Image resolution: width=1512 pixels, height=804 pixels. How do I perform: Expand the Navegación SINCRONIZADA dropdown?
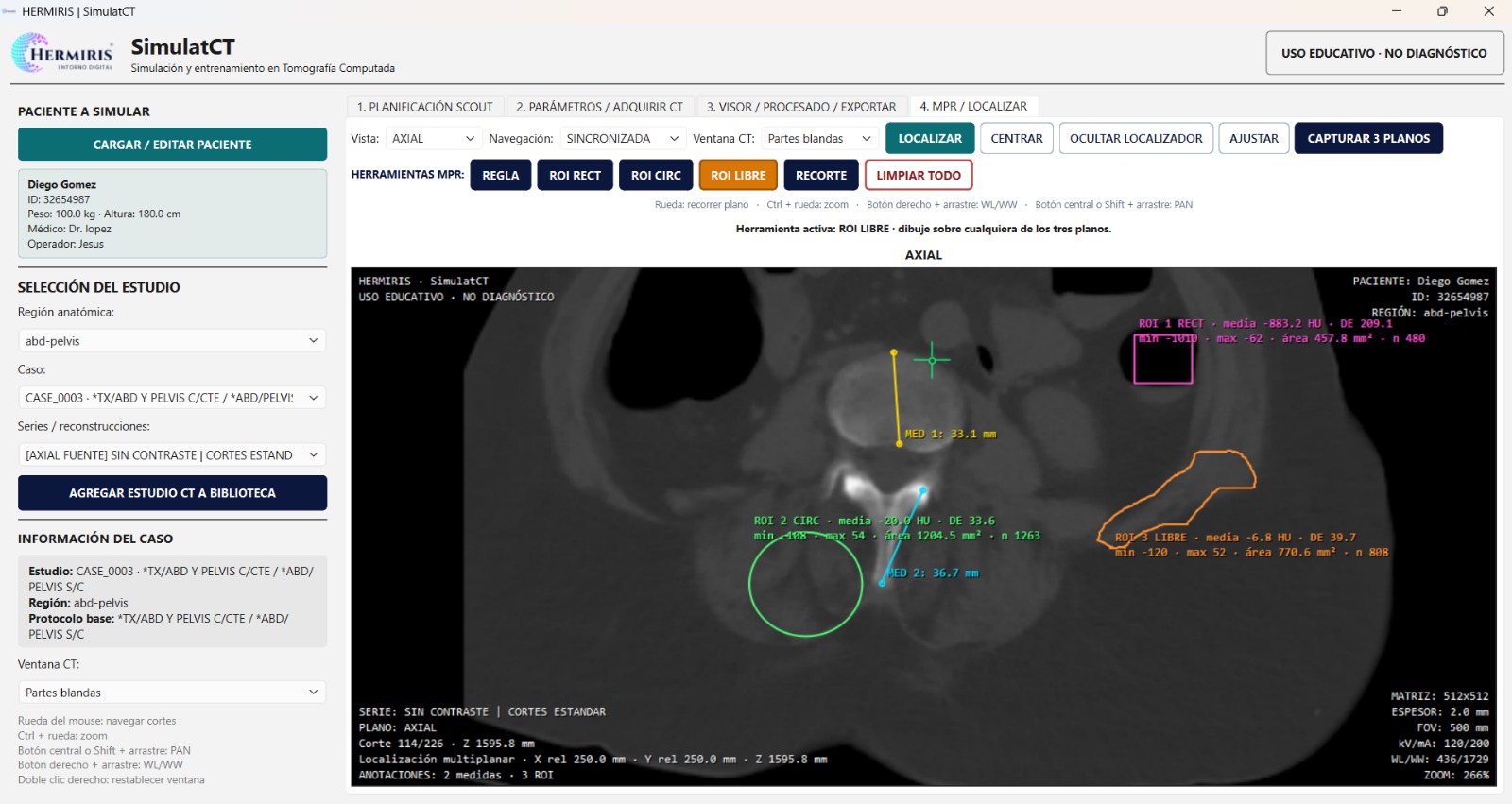(623, 138)
